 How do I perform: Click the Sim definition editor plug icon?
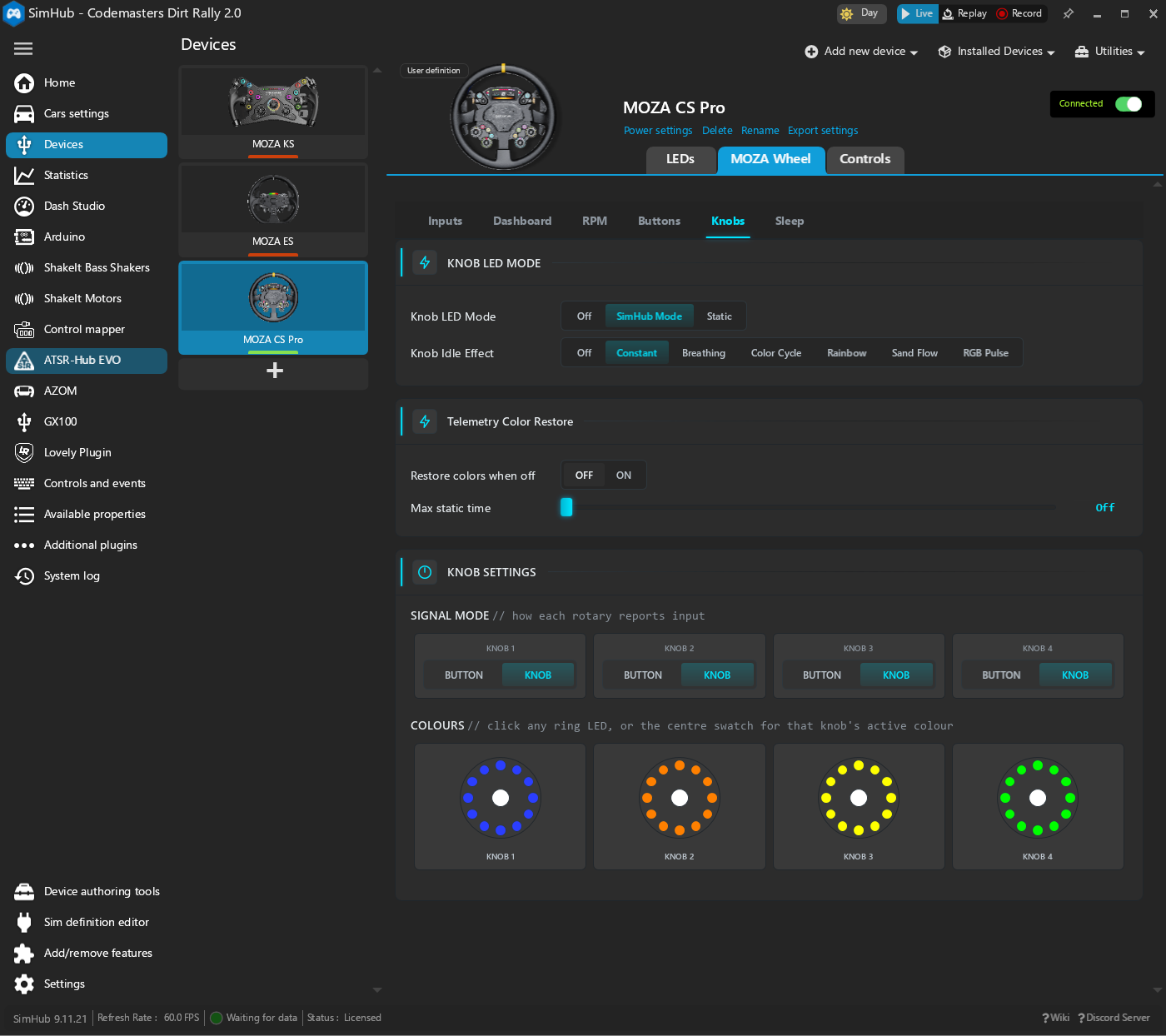(x=24, y=922)
